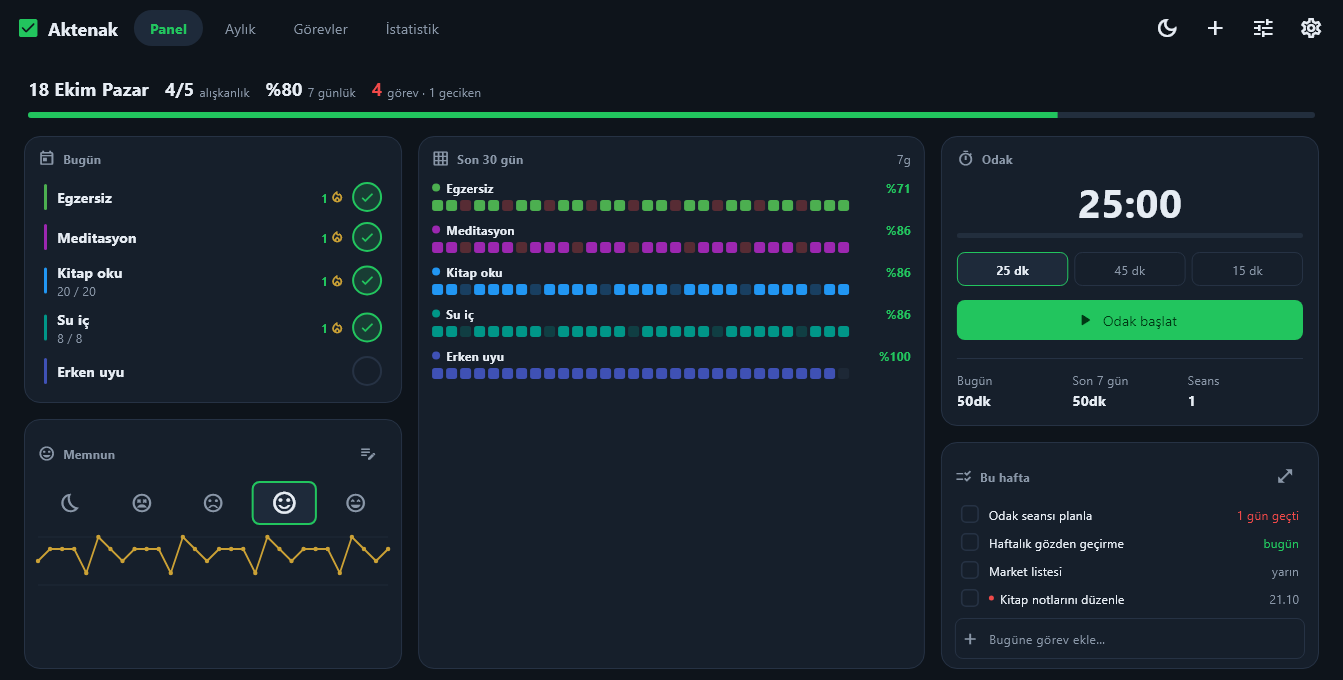Click the Egzersiz habit name in Bugün
Image resolution: width=1343 pixels, height=680 pixels.
(x=85, y=198)
